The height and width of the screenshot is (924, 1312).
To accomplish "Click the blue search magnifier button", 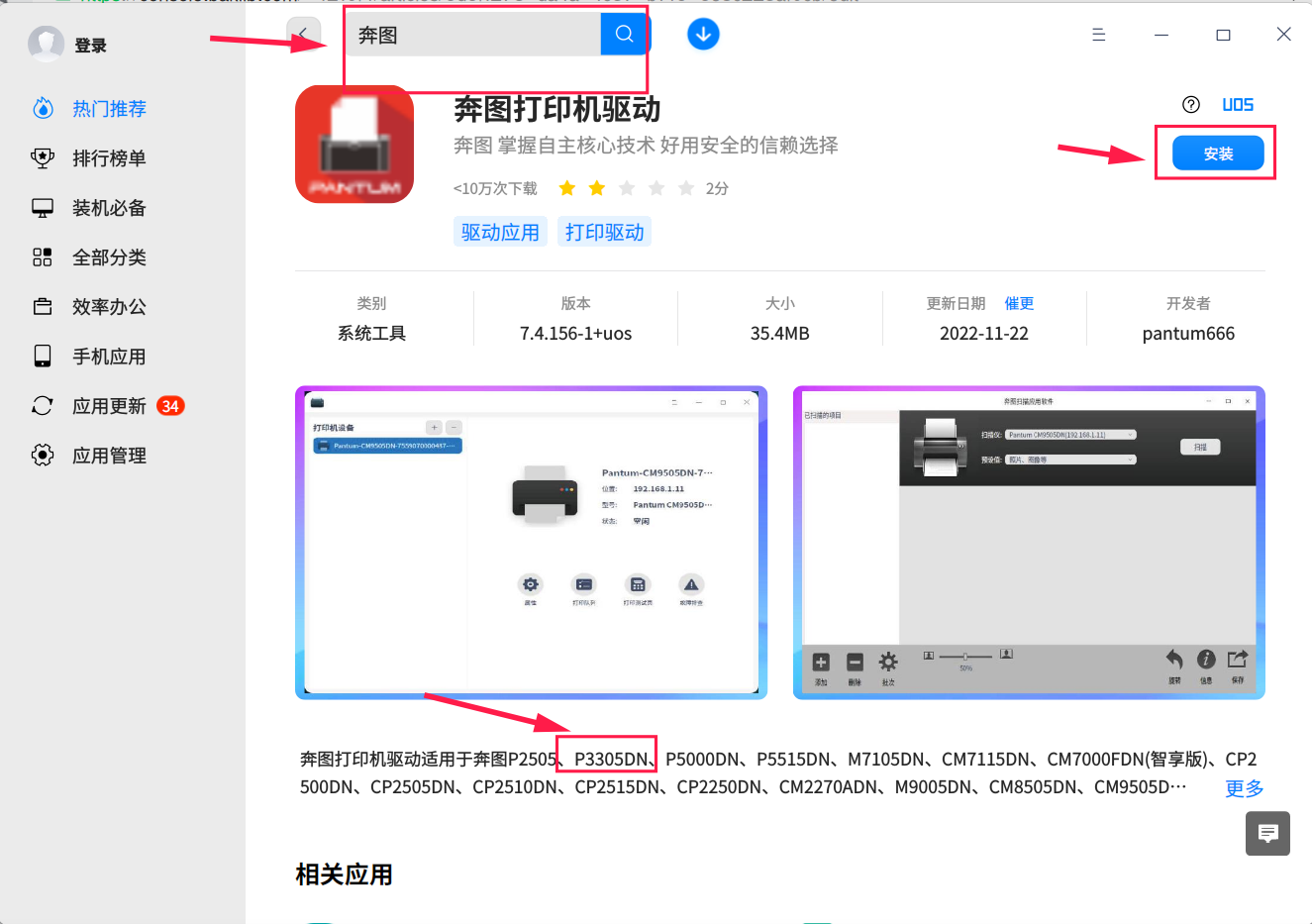I will (624, 35).
